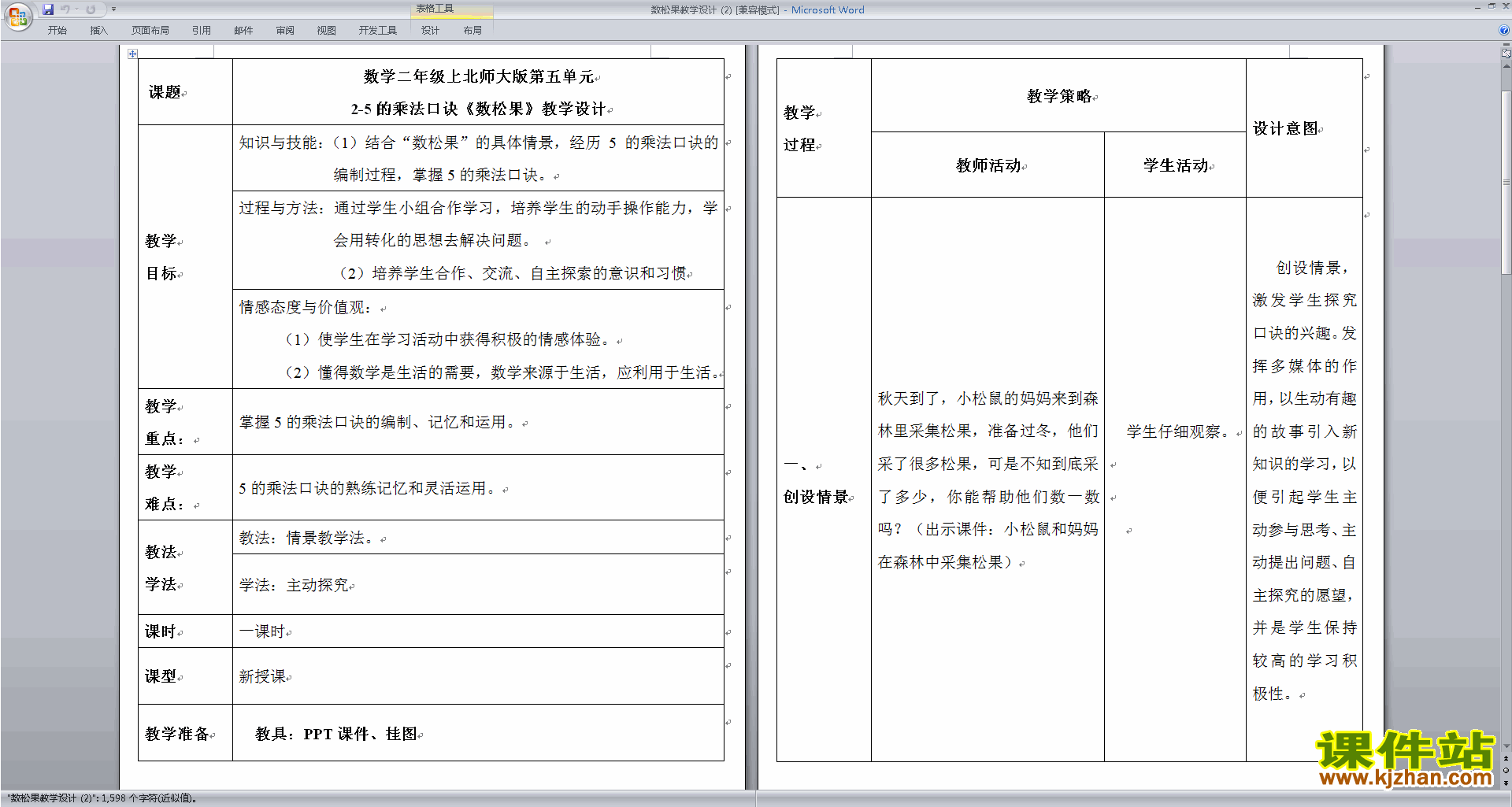Click the 创设情景 row label
The width and height of the screenshot is (1512, 807).
point(816,497)
